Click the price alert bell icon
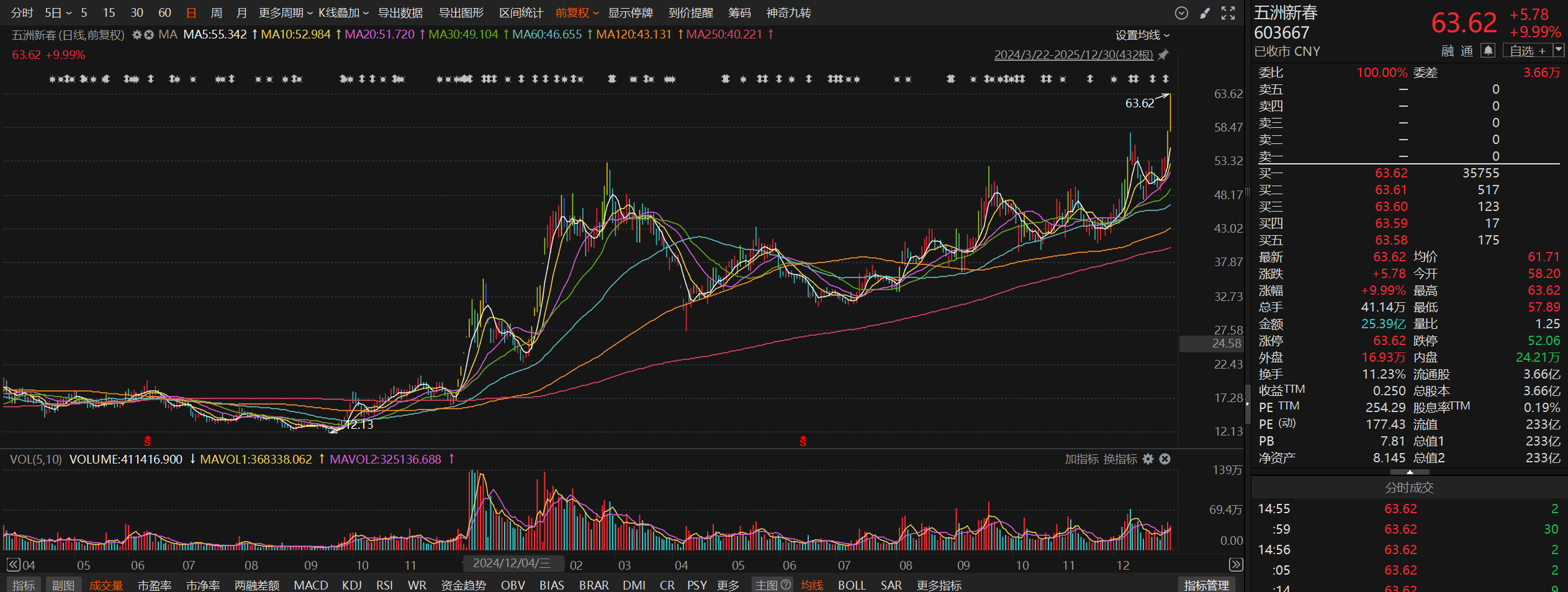The image size is (1568, 592). coord(1488,50)
